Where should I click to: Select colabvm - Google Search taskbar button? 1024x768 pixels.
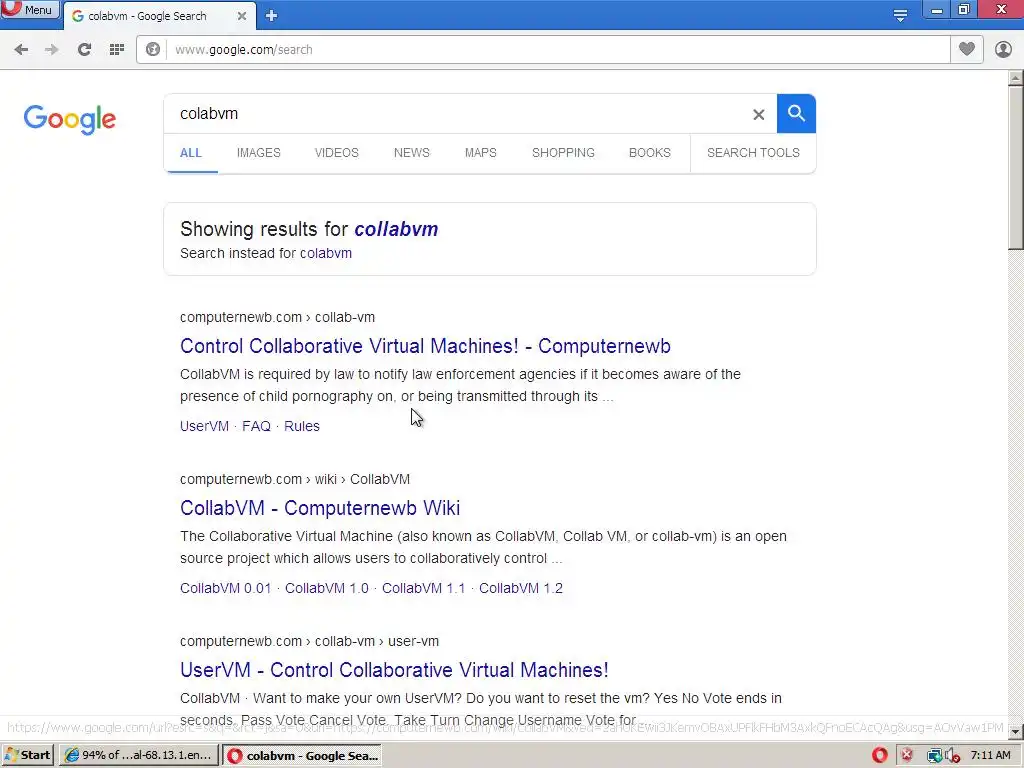click(302, 756)
